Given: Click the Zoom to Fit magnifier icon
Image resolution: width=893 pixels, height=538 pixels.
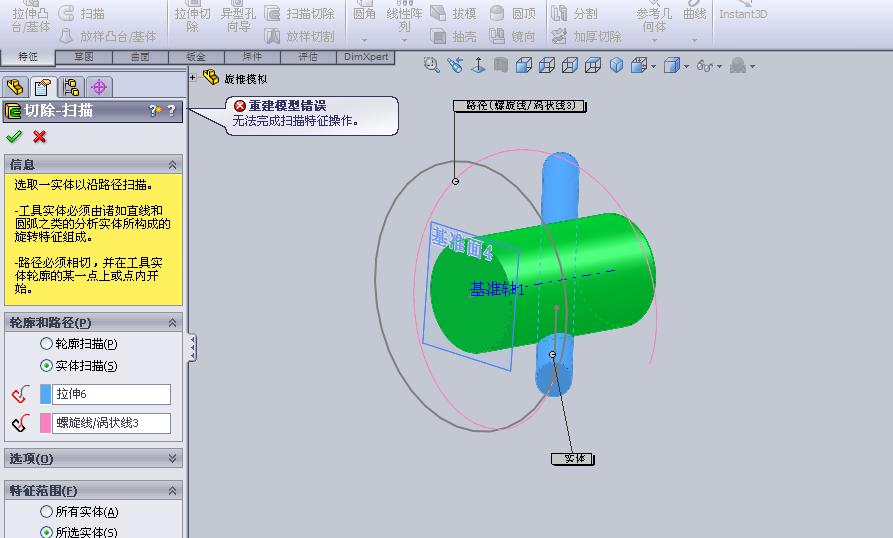Looking at the screenshot, I should coord(432,65).
